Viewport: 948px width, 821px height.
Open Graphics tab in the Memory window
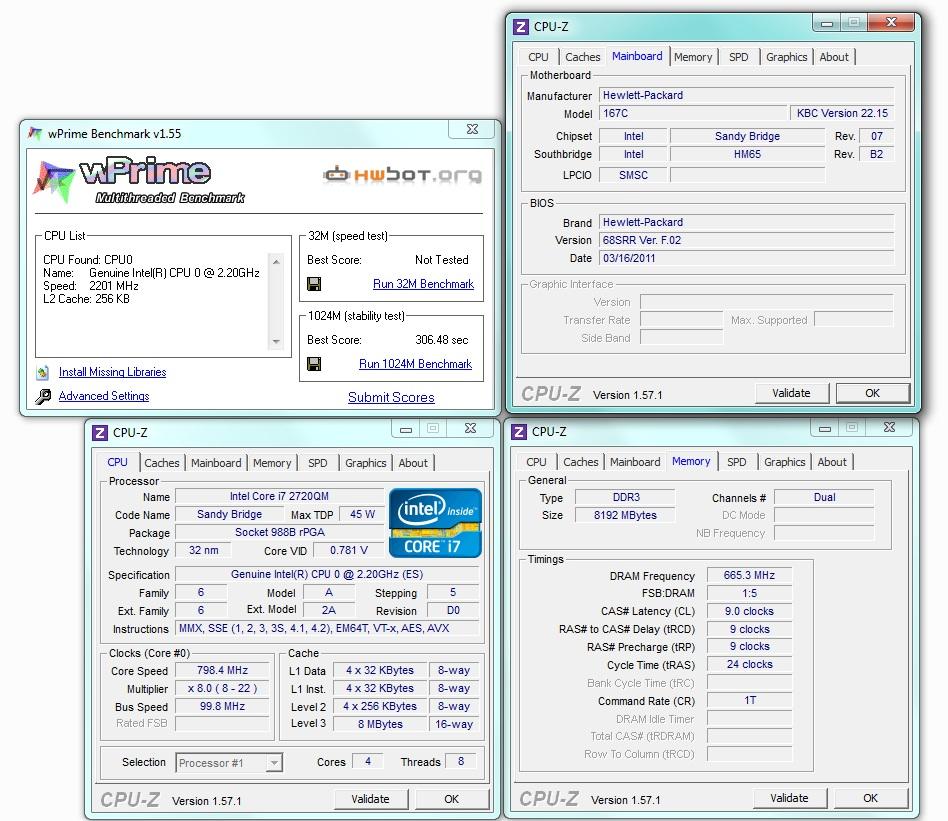[x=784, y=462]
